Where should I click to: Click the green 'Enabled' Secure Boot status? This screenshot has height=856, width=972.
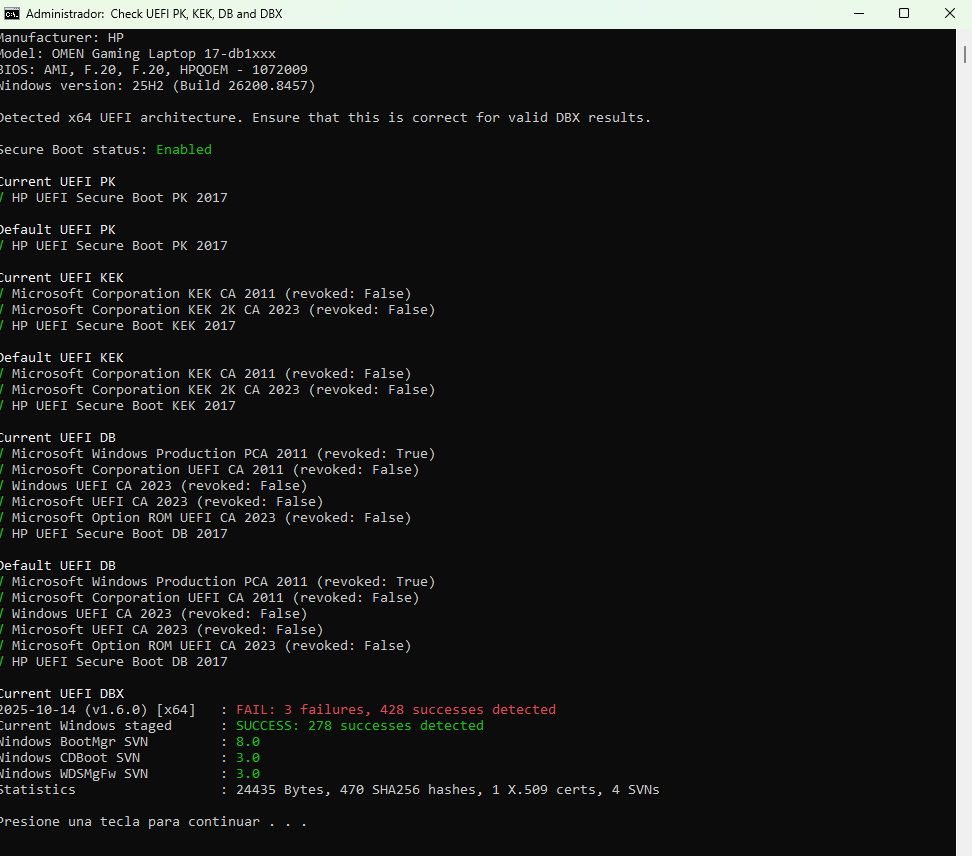pos(183,149)
